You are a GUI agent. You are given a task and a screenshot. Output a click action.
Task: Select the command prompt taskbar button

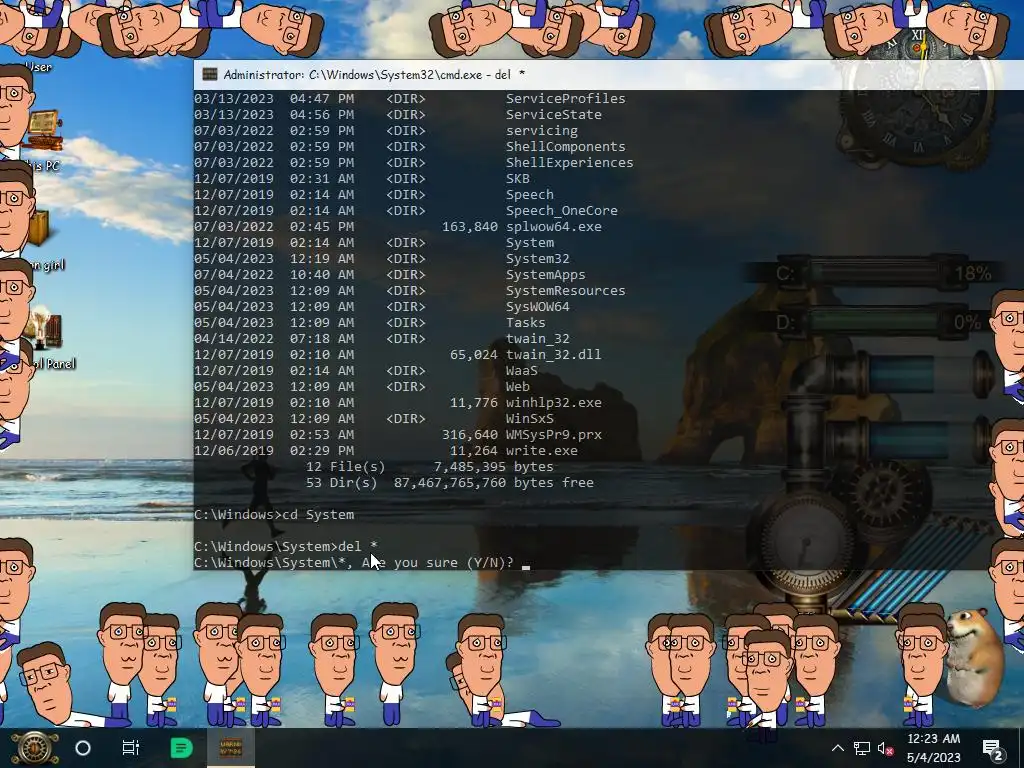coord(231,748)
